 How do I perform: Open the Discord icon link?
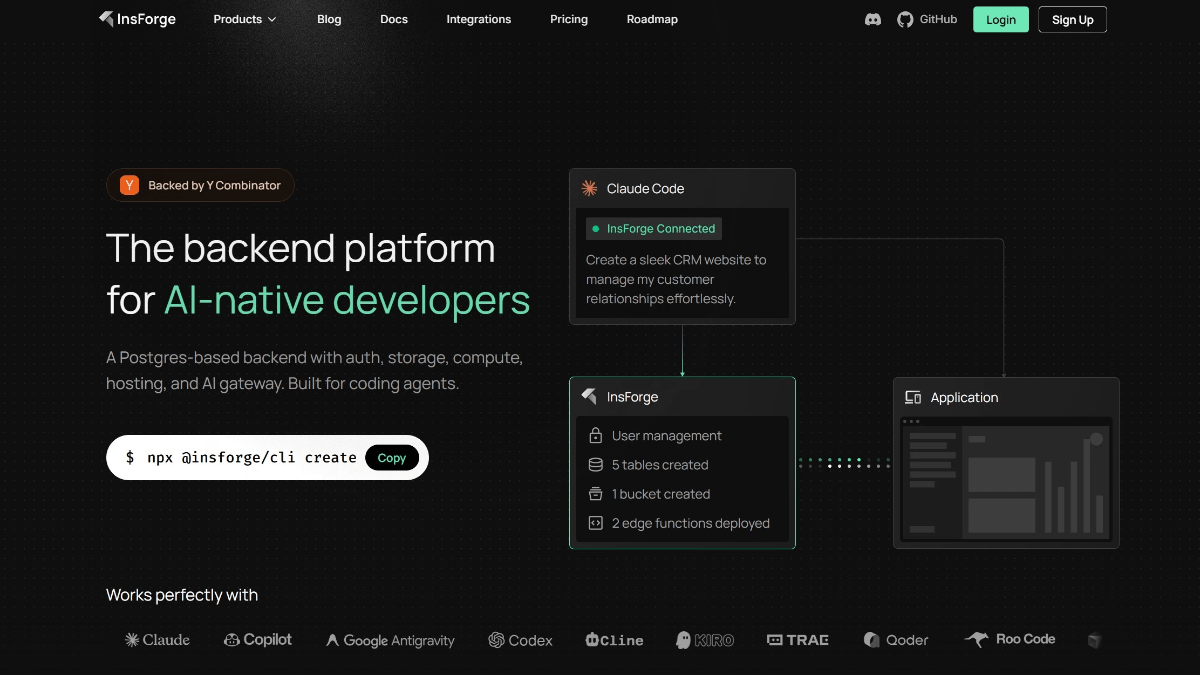point(873,19)
